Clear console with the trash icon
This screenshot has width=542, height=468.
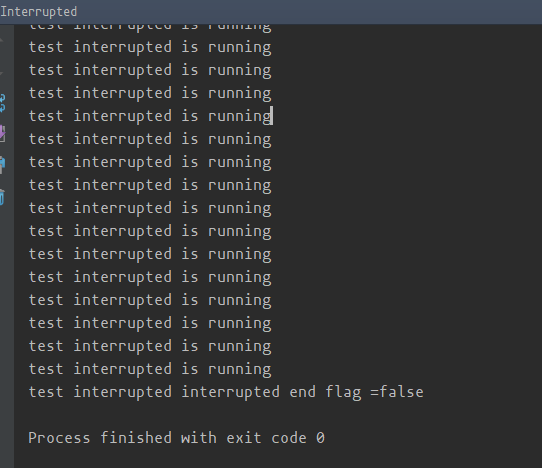[x=2, y=197]
